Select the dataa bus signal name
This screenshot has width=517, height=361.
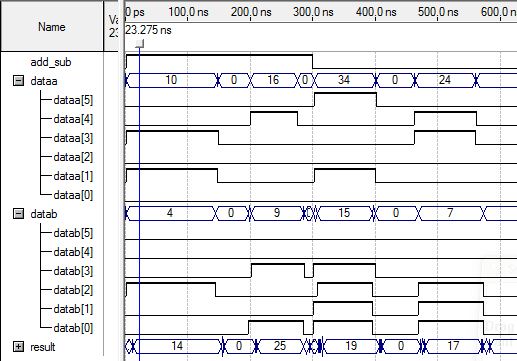[44, 81]
